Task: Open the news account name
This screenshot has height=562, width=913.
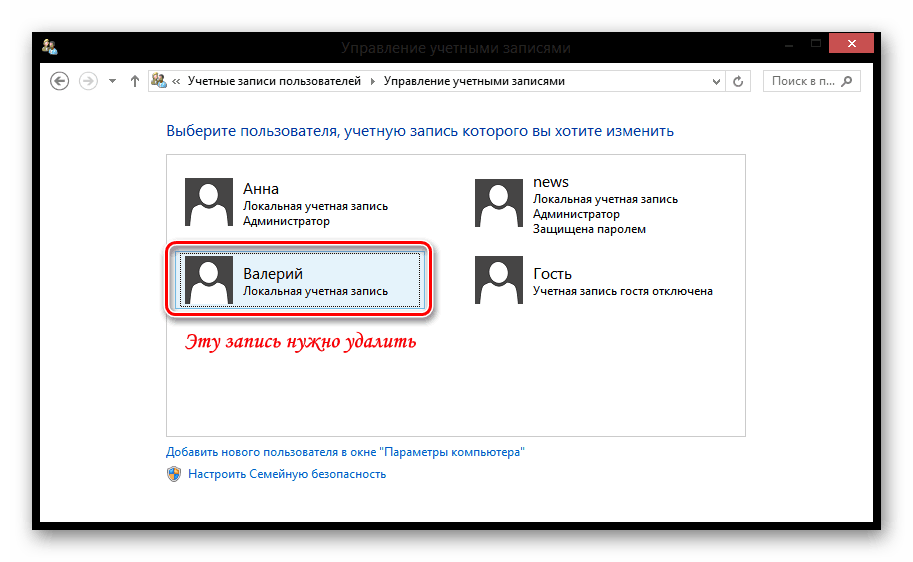Action: tap(551, 182)
